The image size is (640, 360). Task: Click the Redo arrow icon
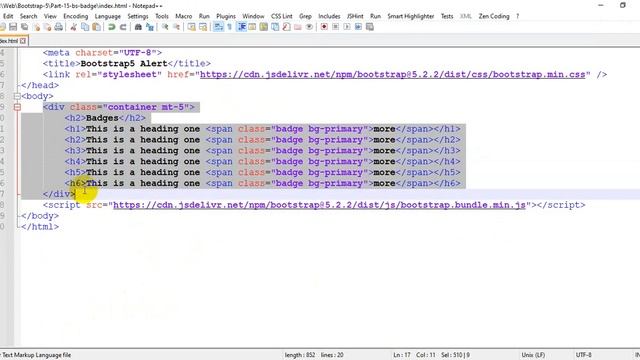point(123,27)
